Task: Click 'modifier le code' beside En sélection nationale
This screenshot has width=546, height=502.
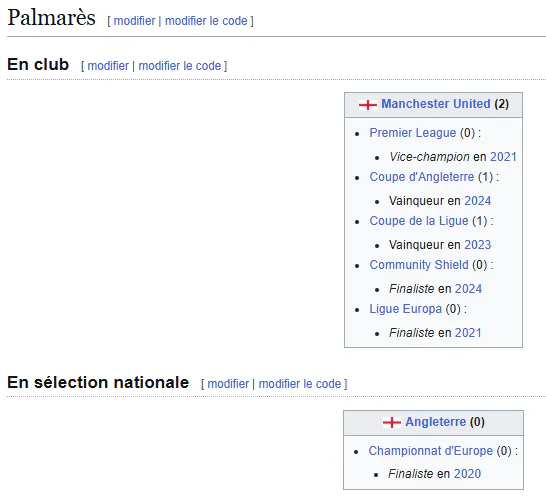Action: (300, 384)
